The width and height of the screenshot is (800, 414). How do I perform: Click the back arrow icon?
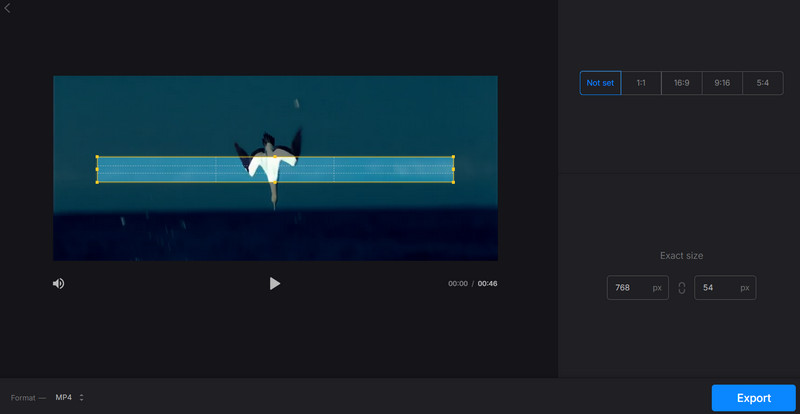(8, 8)
